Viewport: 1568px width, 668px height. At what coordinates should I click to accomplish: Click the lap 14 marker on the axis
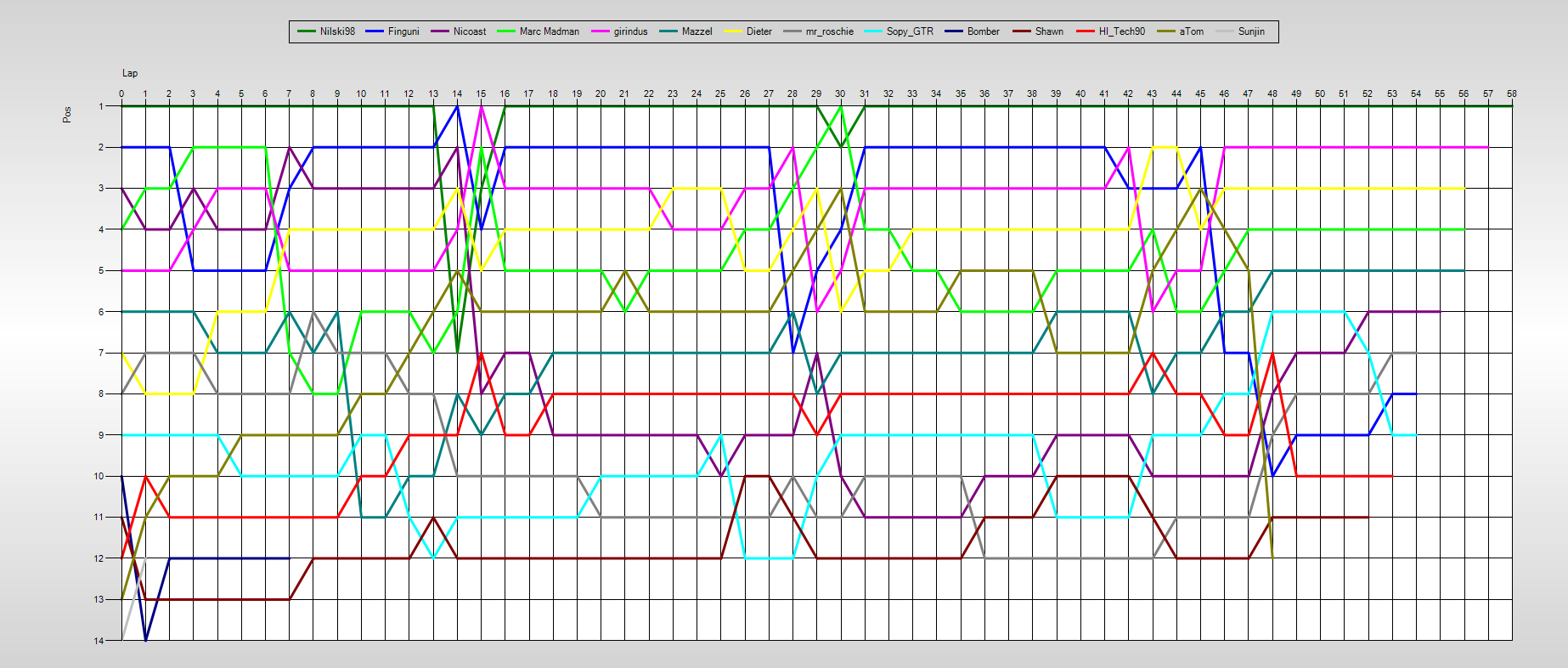(x=457, y=93)
